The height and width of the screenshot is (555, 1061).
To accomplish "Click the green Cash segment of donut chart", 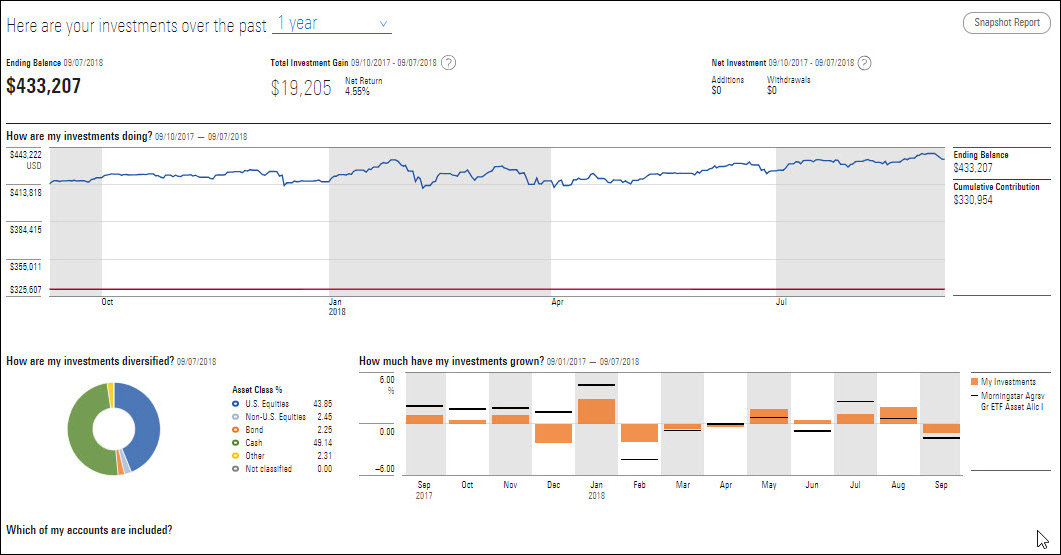I will coord(80,430).
